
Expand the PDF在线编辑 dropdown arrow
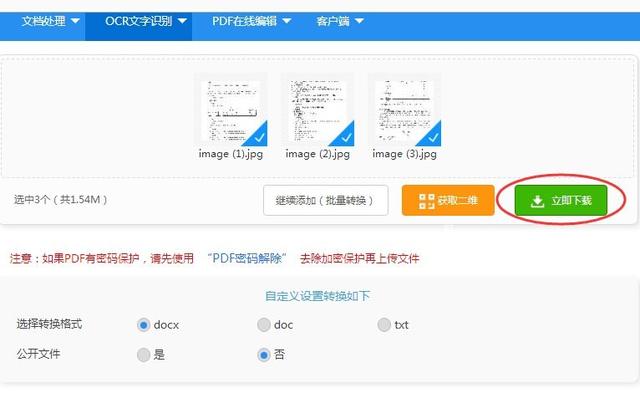point(287,20)
